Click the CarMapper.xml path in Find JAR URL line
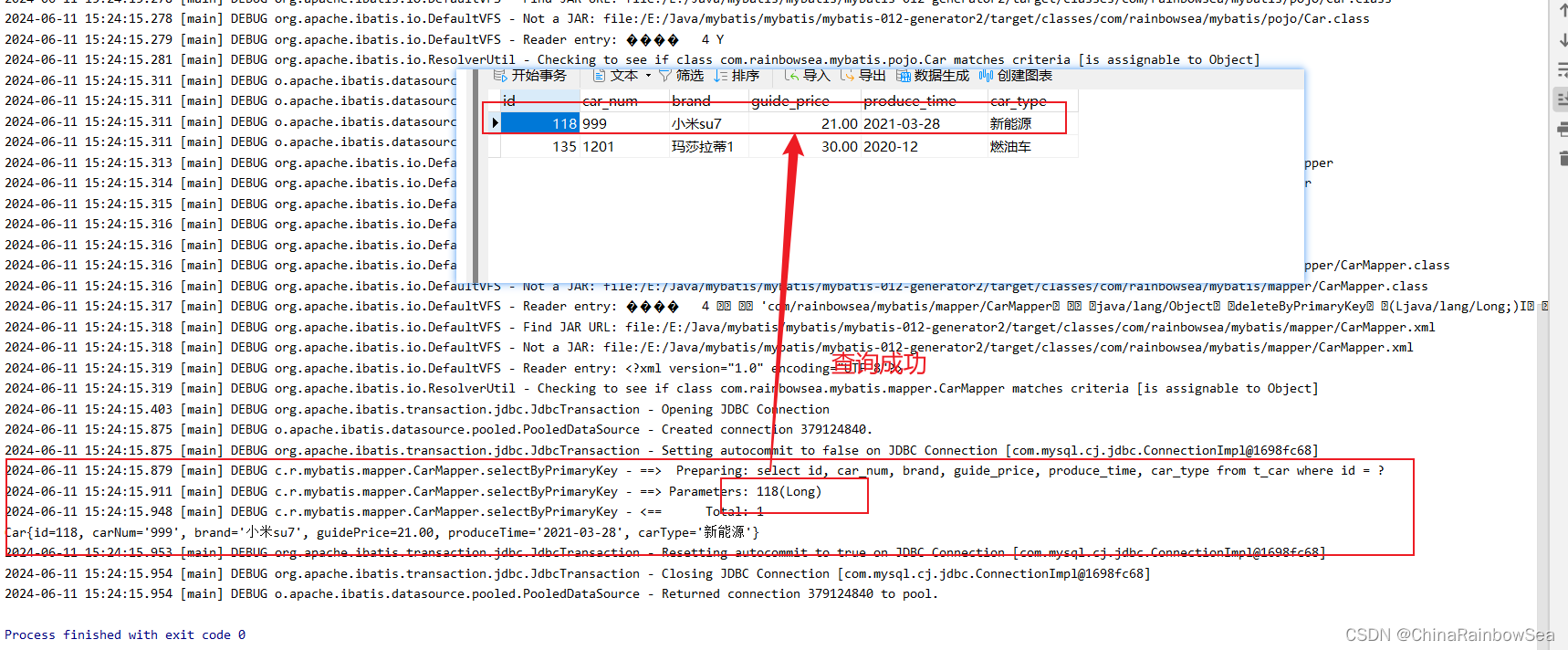This screenshot has width=1568, height=650. click(1030, 327)
